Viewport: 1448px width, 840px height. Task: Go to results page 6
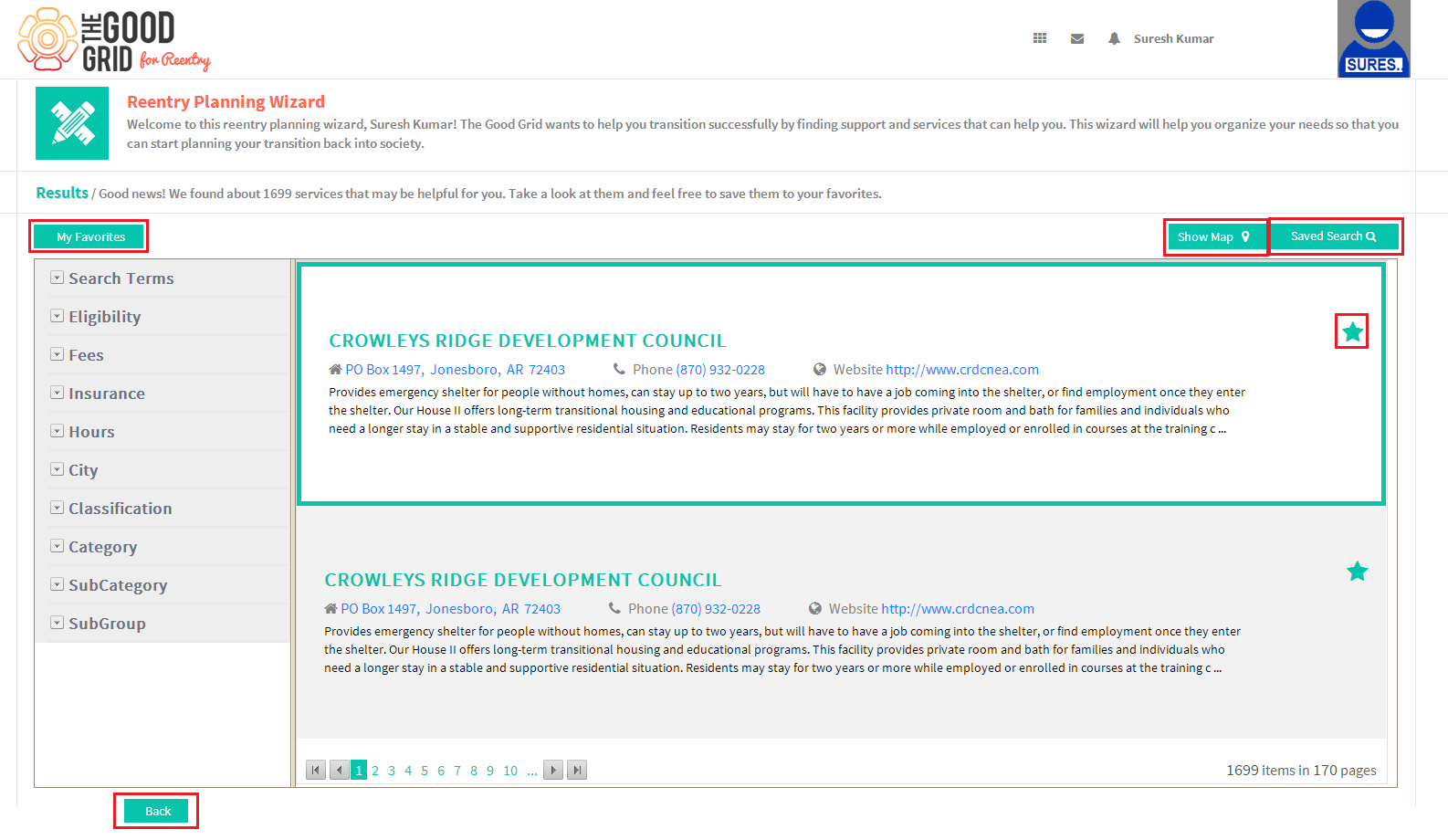(x=441, y=771)
